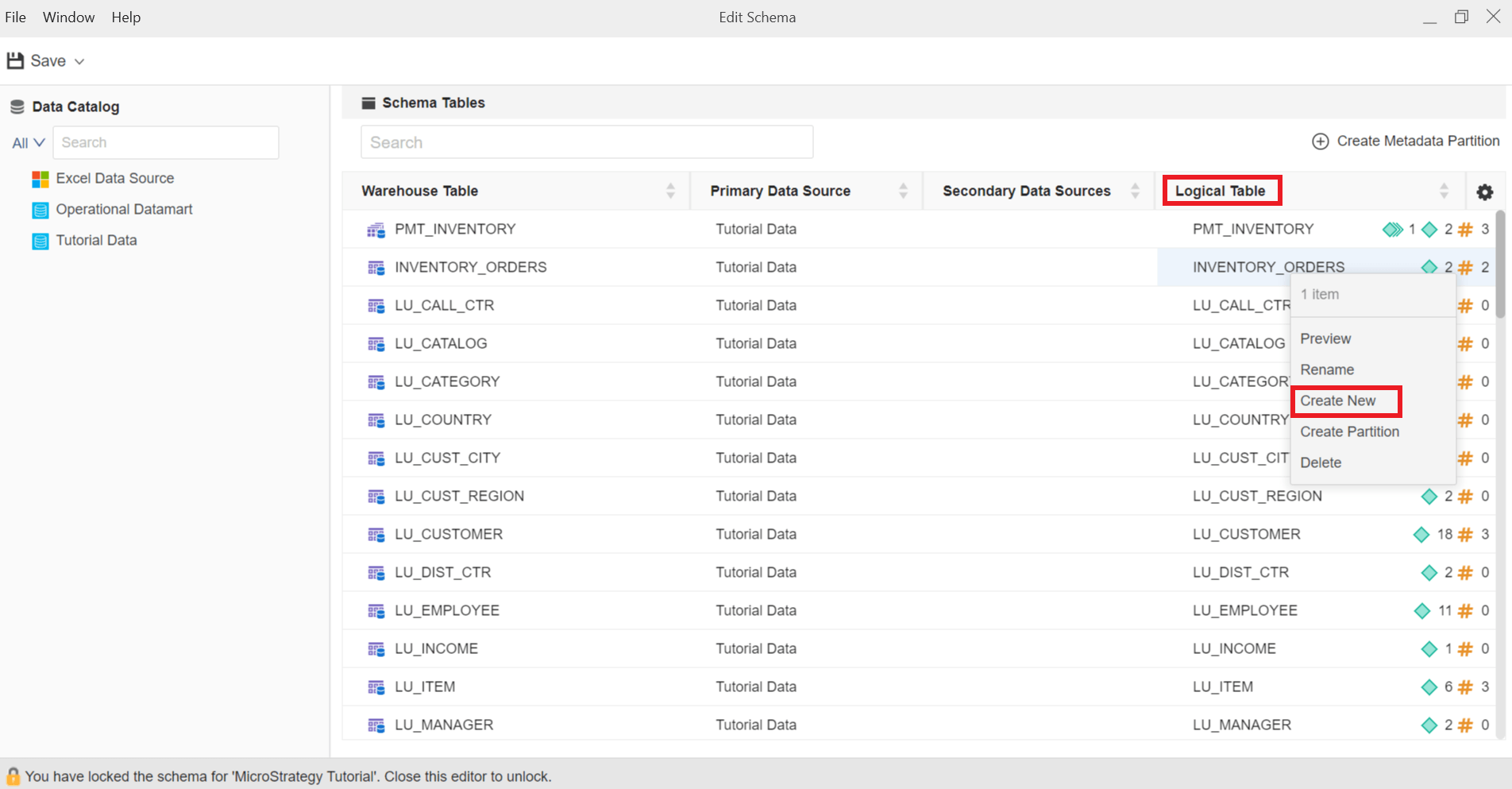Click the LU_CUSTOMER attribute diamond icon
The height and width of the screenshot is (789, 1512).
pos(1421,535)
